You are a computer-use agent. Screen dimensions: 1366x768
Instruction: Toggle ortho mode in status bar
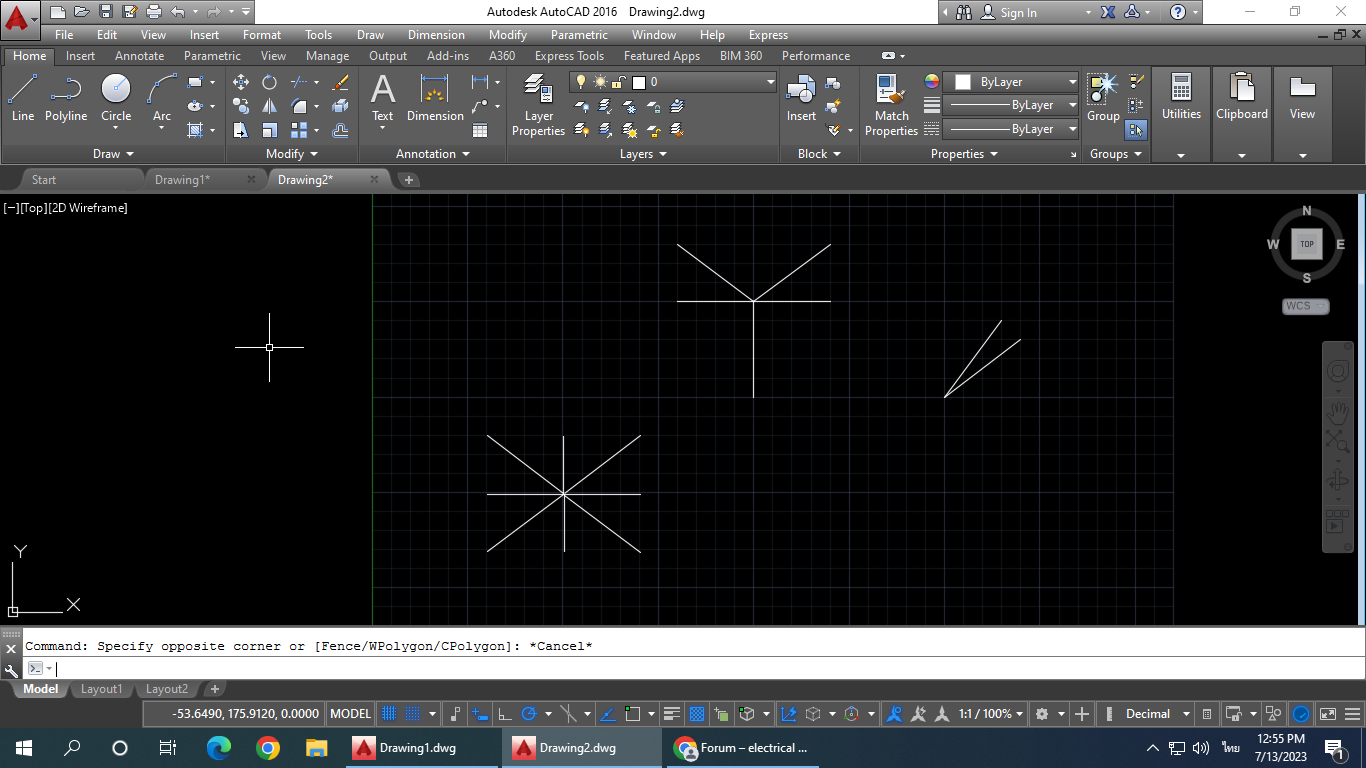505,714
